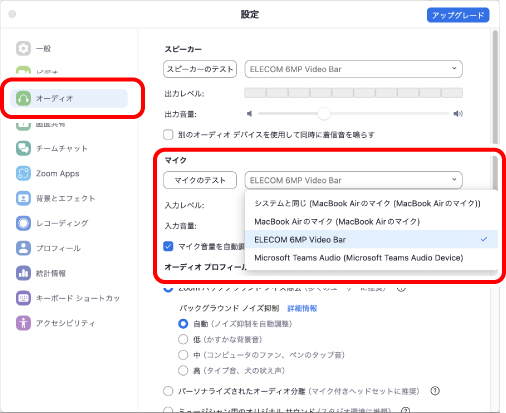The width and height of the screenshot is (506, 413).
Task: Switch to チームチャット settings section
Action: (62, 148)
